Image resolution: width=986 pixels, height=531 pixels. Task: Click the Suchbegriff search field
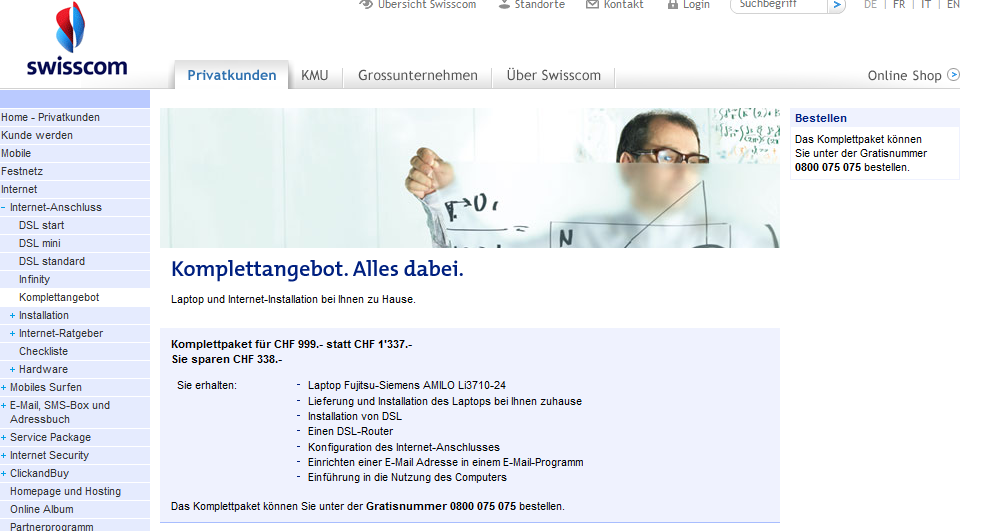point(779,5)
